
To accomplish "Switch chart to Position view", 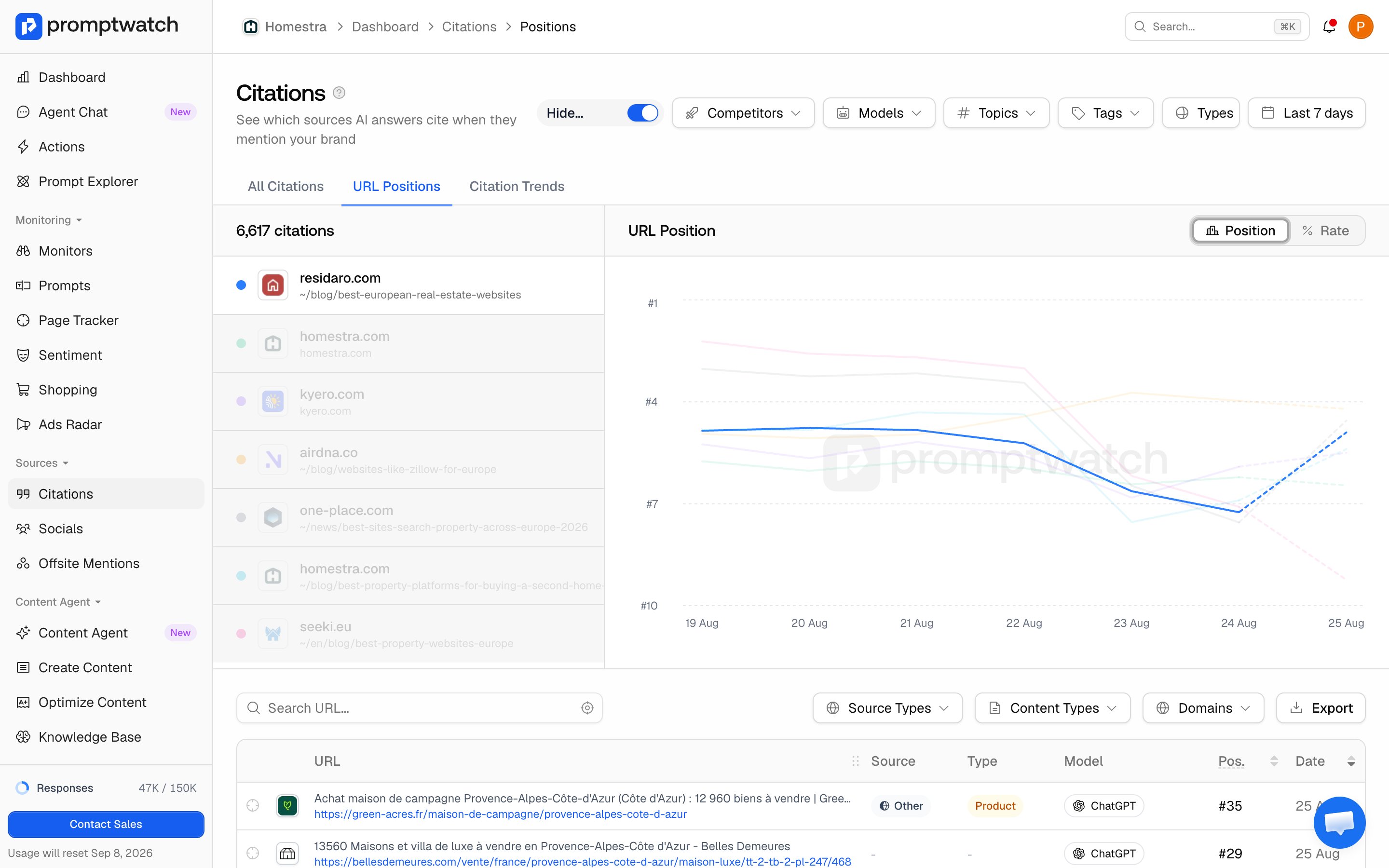I will coord(1240,231).
